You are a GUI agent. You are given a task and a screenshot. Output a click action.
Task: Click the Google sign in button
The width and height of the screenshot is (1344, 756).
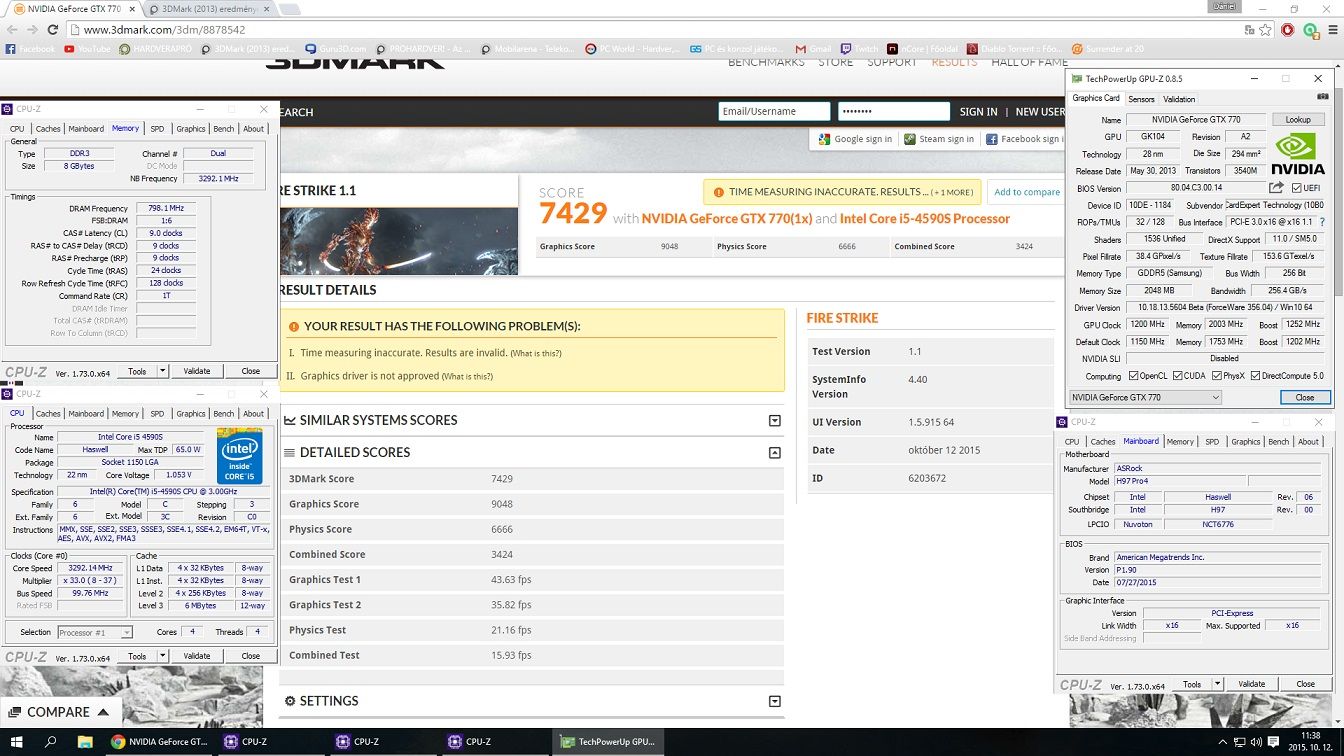[x=855, y=139]
